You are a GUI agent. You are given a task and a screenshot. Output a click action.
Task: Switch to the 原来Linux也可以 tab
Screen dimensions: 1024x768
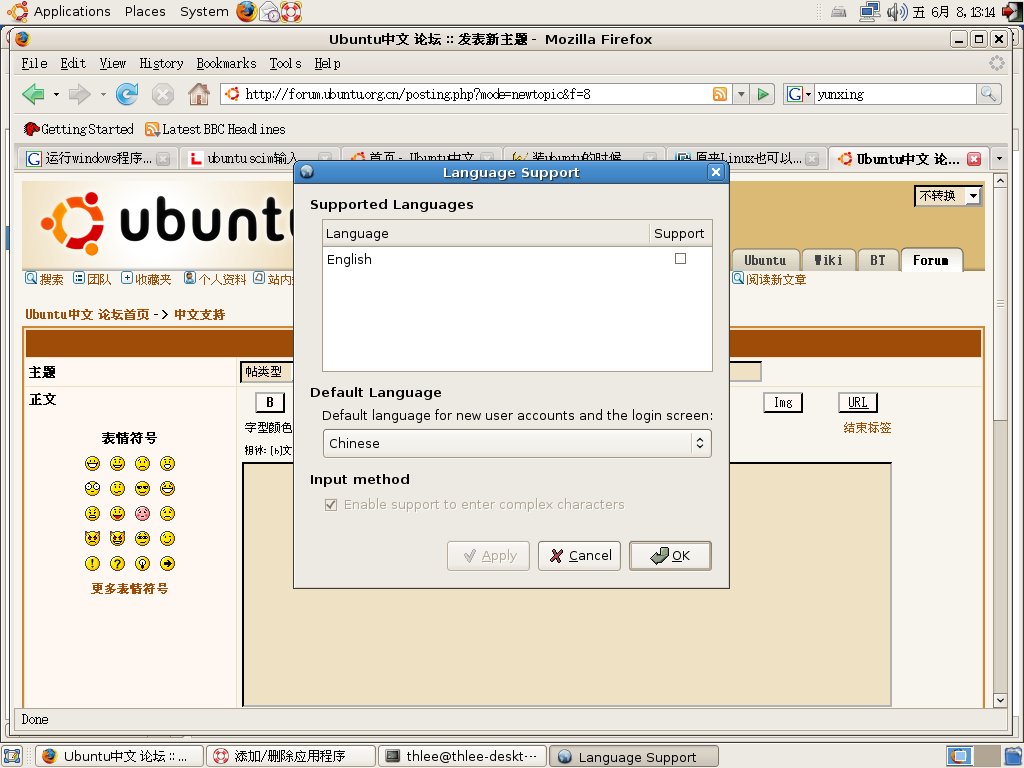pos(747,159)
